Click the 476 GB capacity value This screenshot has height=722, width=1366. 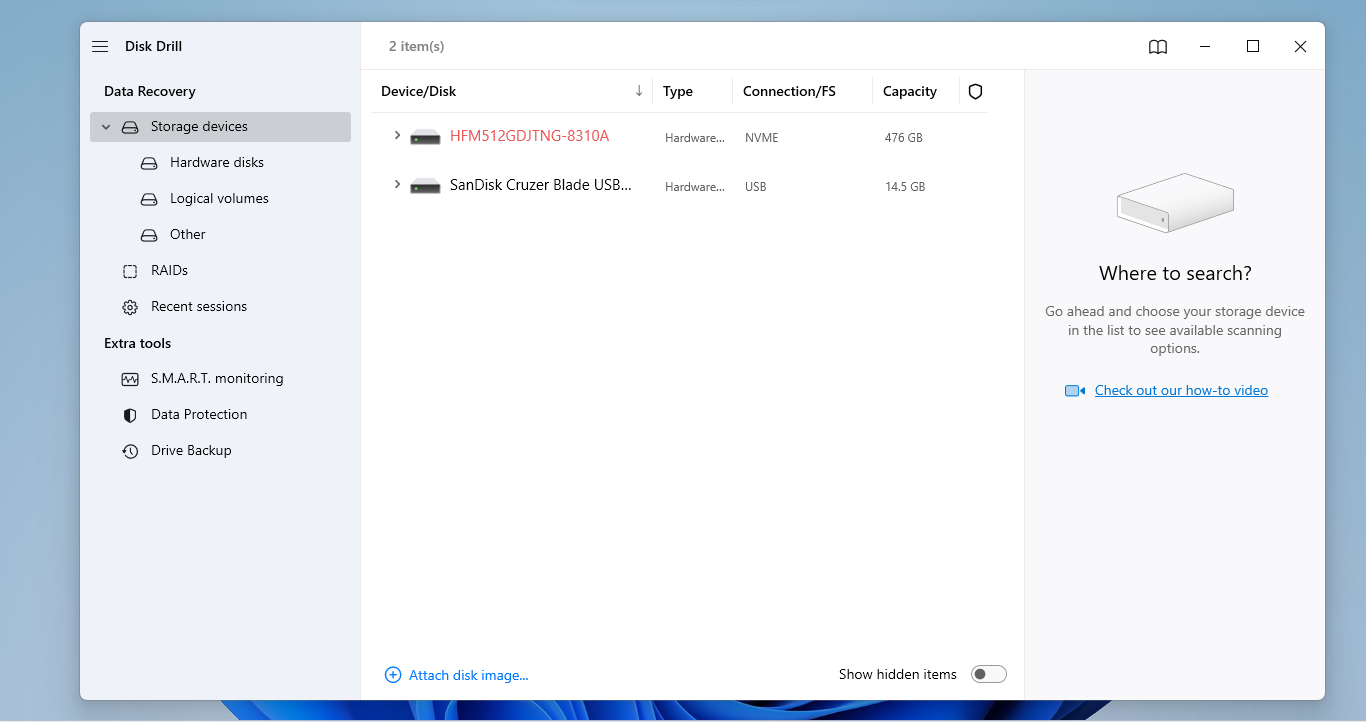tap(904, 138)
